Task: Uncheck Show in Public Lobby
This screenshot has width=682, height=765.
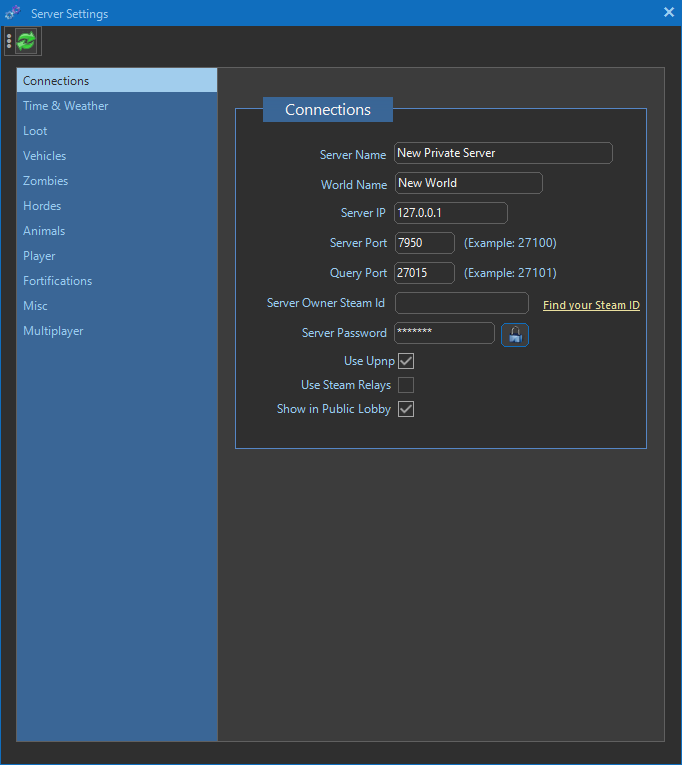Action: click(x=406, y=409)
